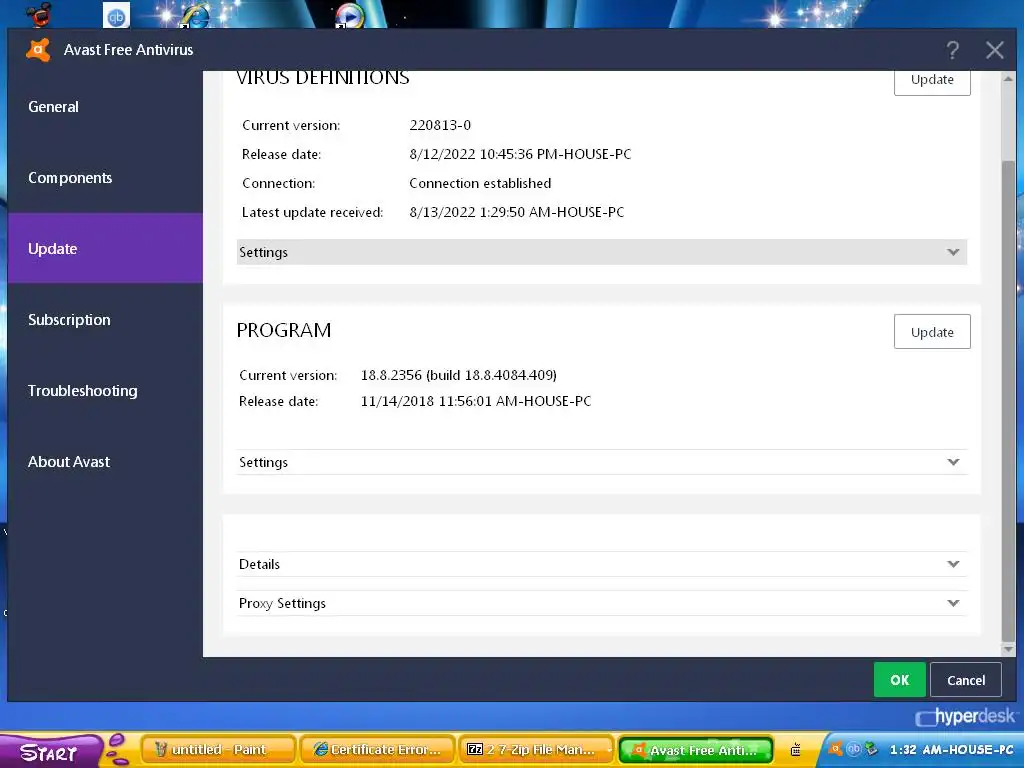1024x768 pixels.
Task: Click the small taskbar toolbar icon beside Avast
Action: 795,750
